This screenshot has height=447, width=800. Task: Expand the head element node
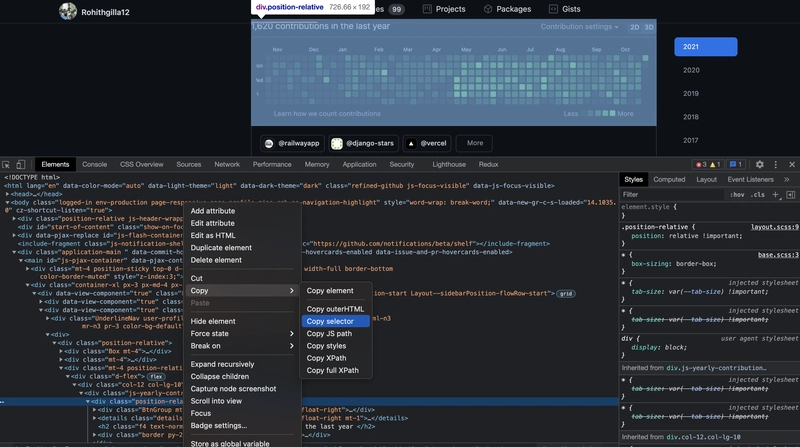(8, 194)
